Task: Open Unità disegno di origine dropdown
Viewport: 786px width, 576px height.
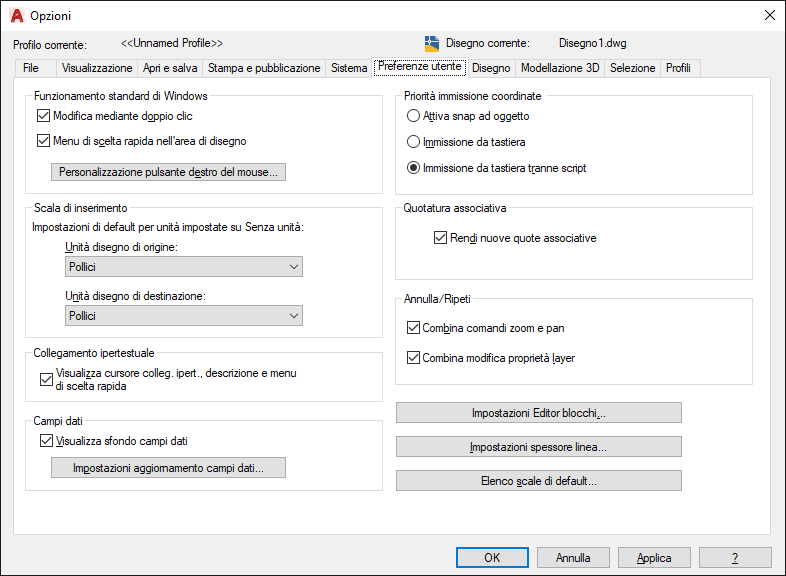Action: [x=184, y=267]
